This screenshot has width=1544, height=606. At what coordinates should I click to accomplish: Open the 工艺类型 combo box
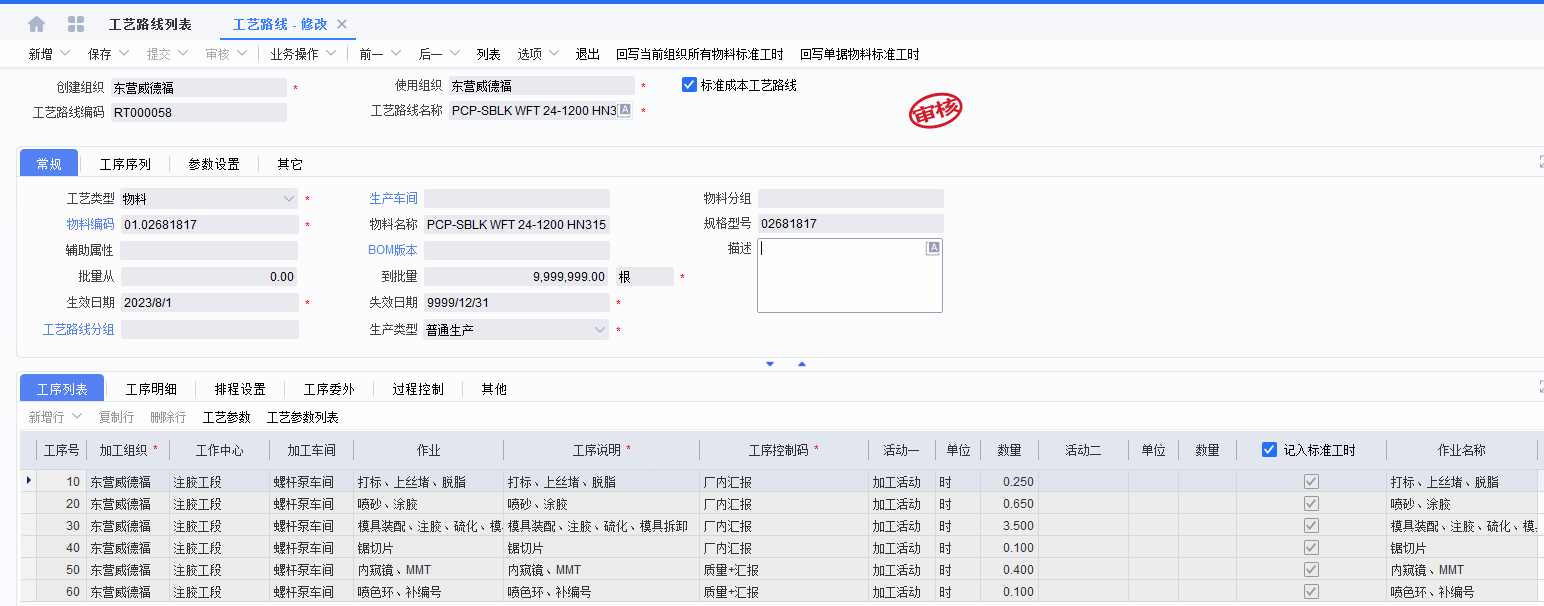pos(210,199)
